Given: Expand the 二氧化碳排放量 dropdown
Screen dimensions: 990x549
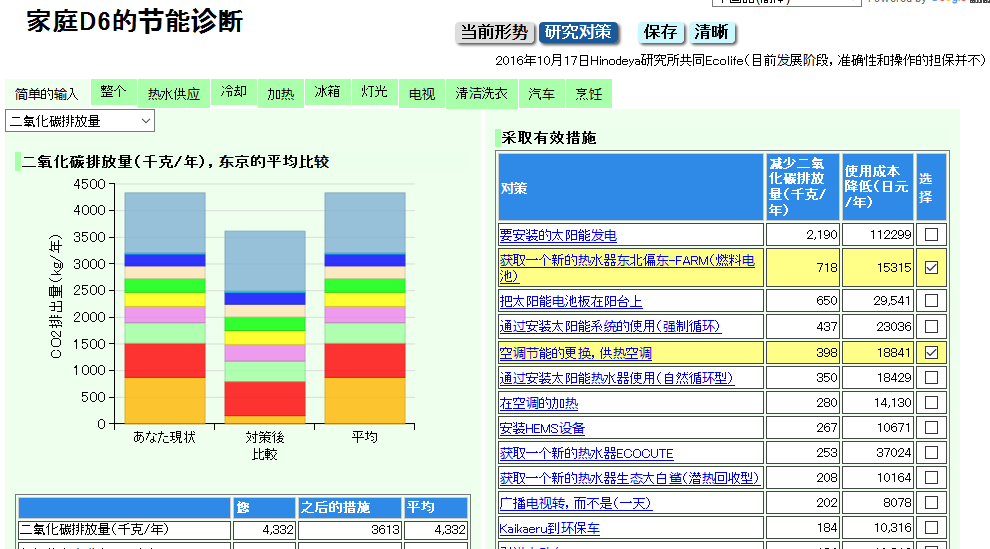Looking at the screenshot, I should pos(80,121).
